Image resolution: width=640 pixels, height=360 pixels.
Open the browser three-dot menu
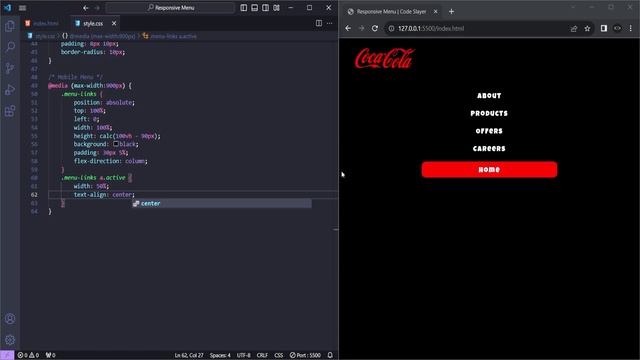[631, 28]
